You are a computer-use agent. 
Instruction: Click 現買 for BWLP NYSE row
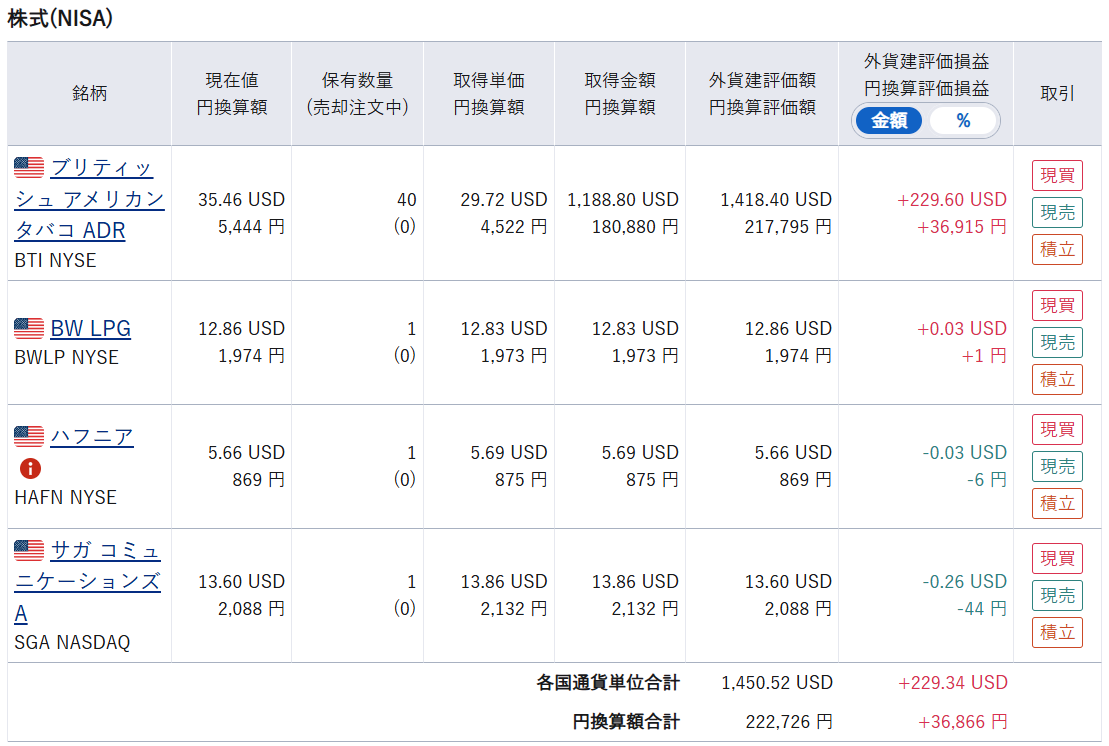pyautogui.click(x=1057, y=305)
